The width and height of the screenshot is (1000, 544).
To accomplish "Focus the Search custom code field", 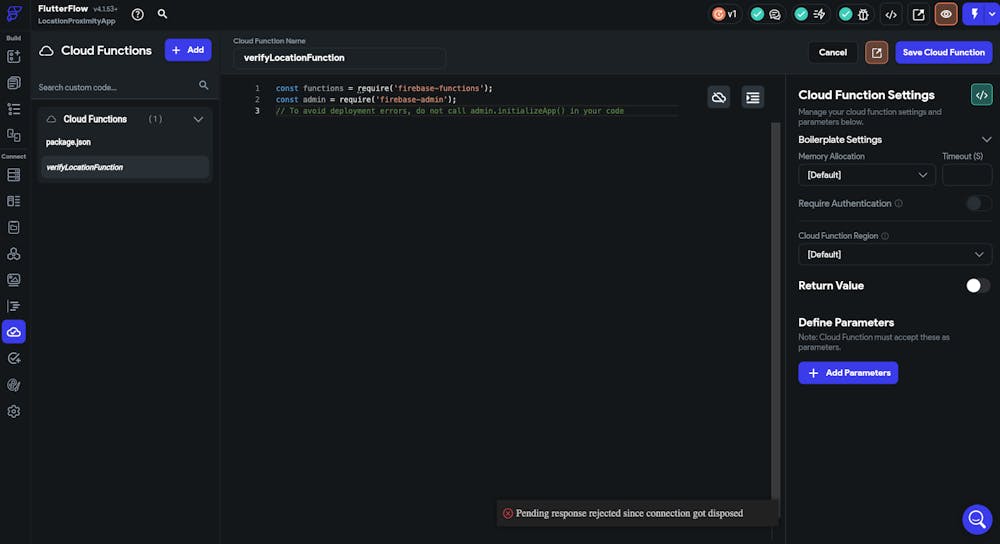I will (x=117, y=87).
